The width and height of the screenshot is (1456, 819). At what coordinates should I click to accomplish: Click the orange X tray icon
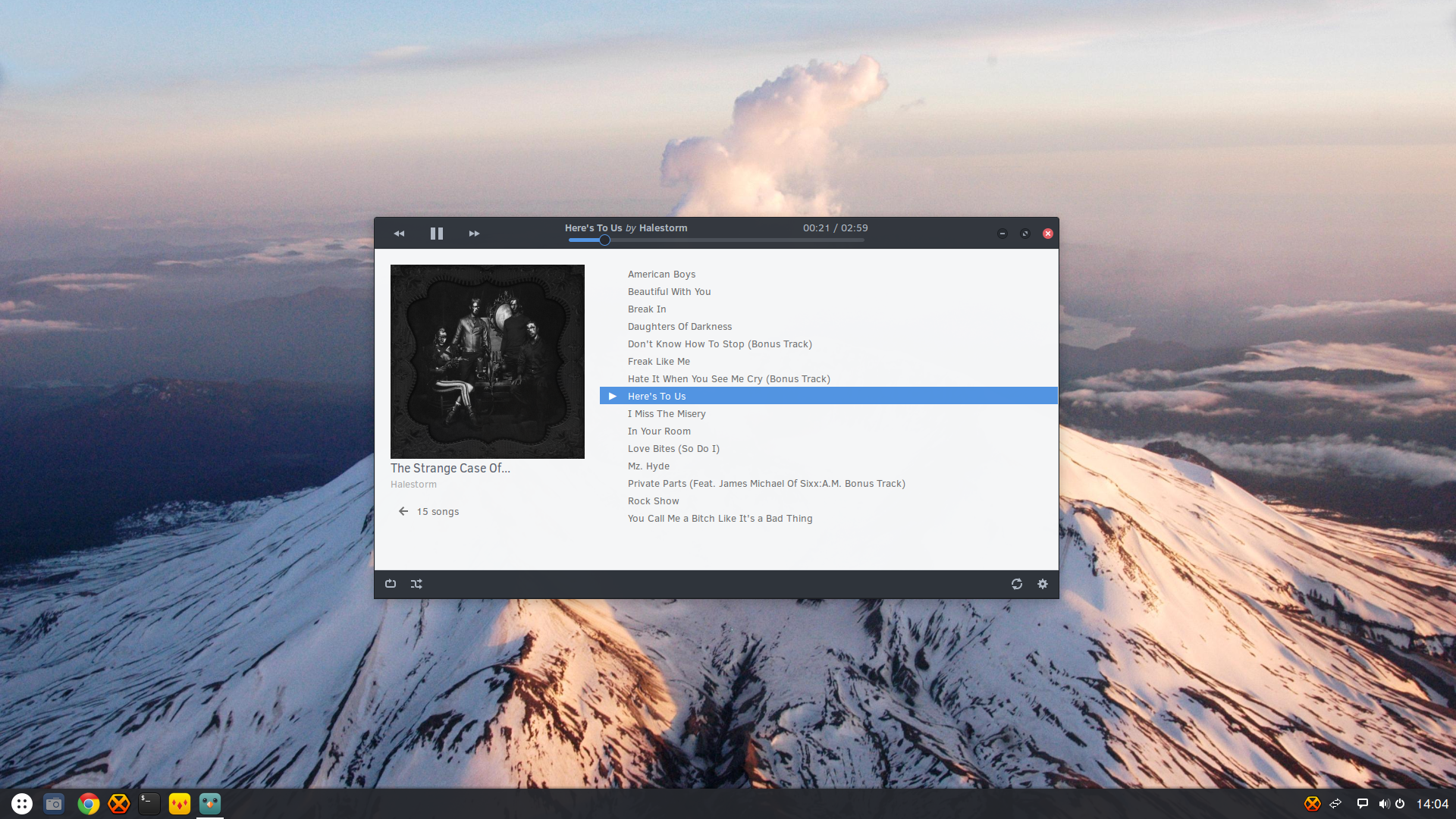[x=1313, y=804]
